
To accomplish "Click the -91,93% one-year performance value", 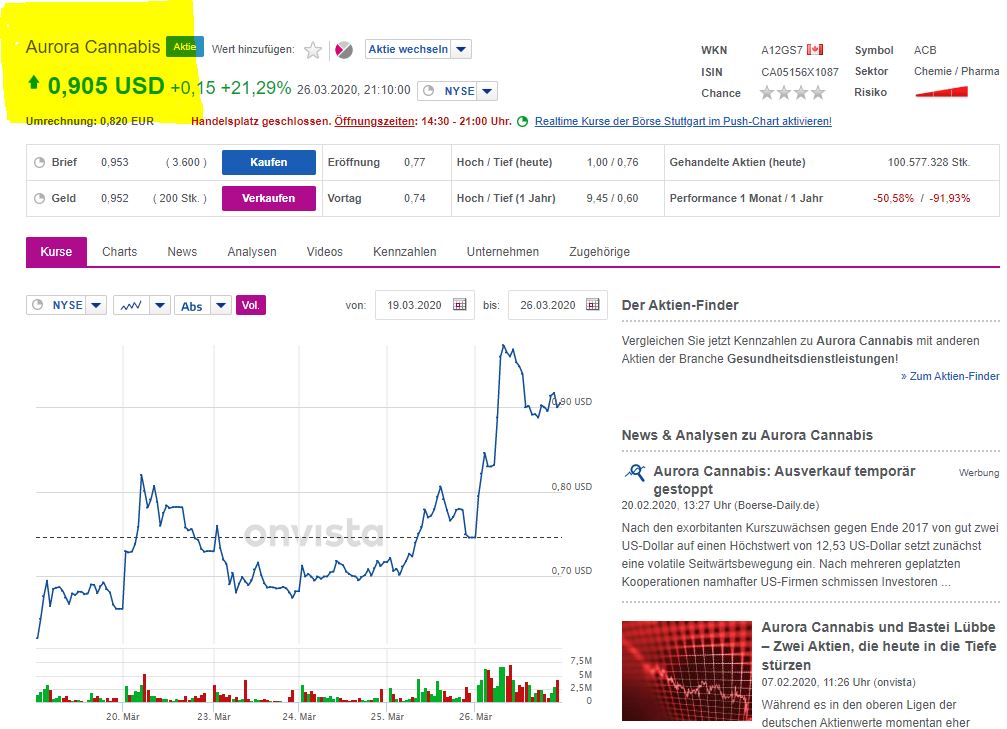I will pos(949,198).
